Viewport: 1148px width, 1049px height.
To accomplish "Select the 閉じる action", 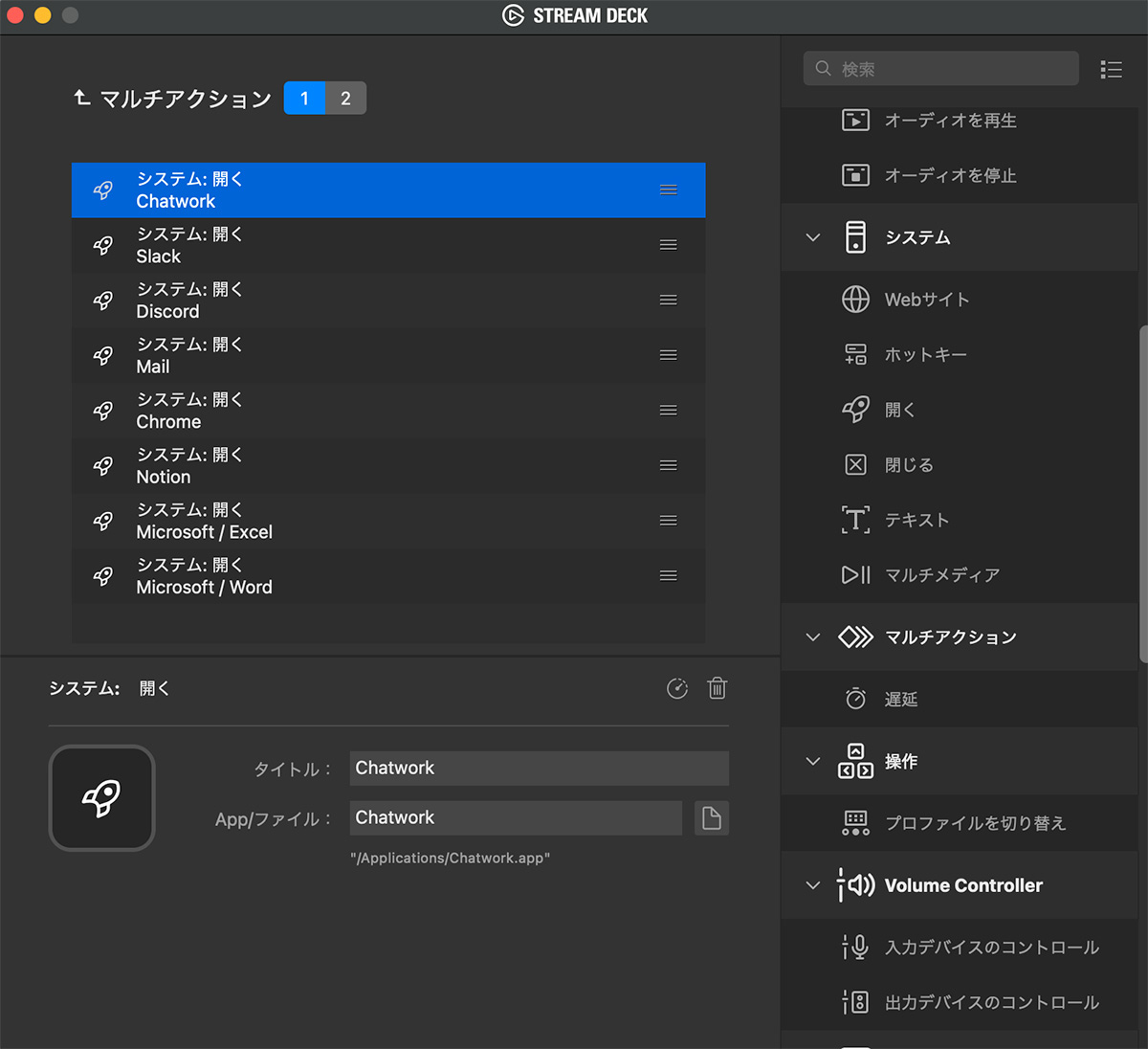I will (959, 464).
